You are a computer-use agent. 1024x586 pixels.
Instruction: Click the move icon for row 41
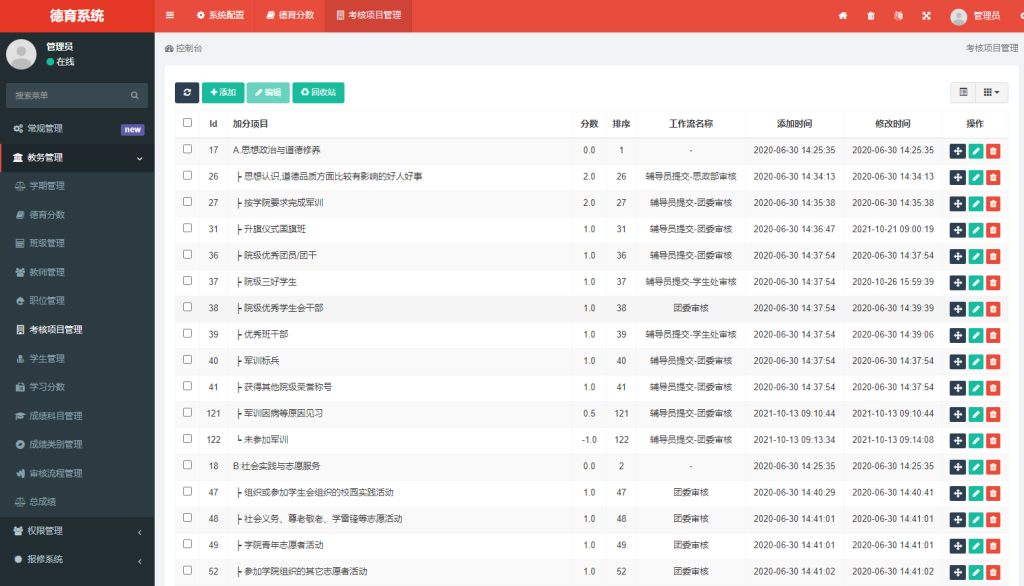click(957, 388)
